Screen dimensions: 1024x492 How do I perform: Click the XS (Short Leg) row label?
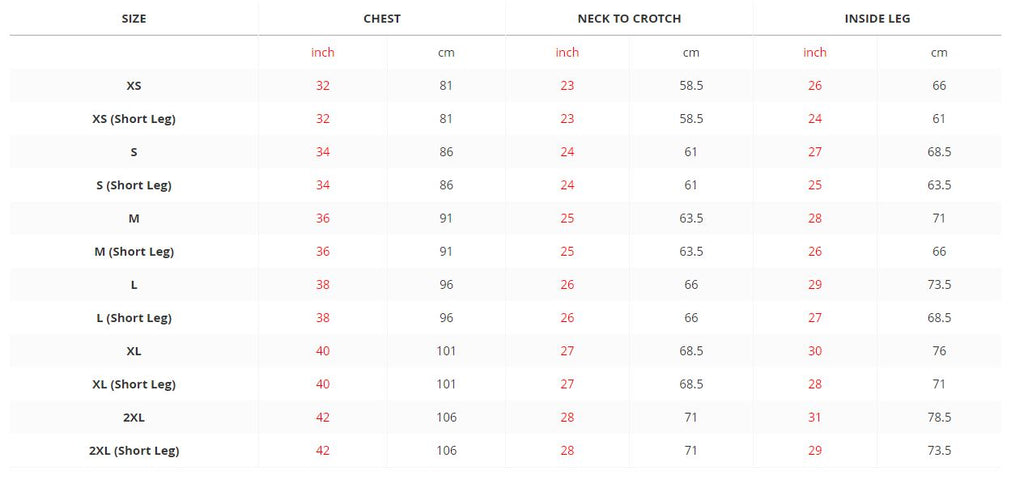pos(134,119)
